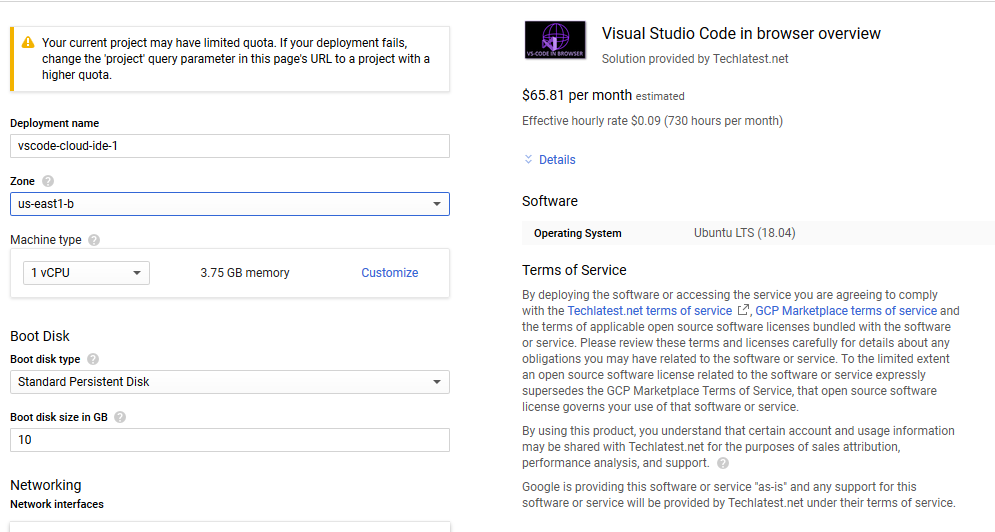The height and width of the screenshot is (532, 995).
Task: Open Boot disk type help icon
Action: pos(93,359)
